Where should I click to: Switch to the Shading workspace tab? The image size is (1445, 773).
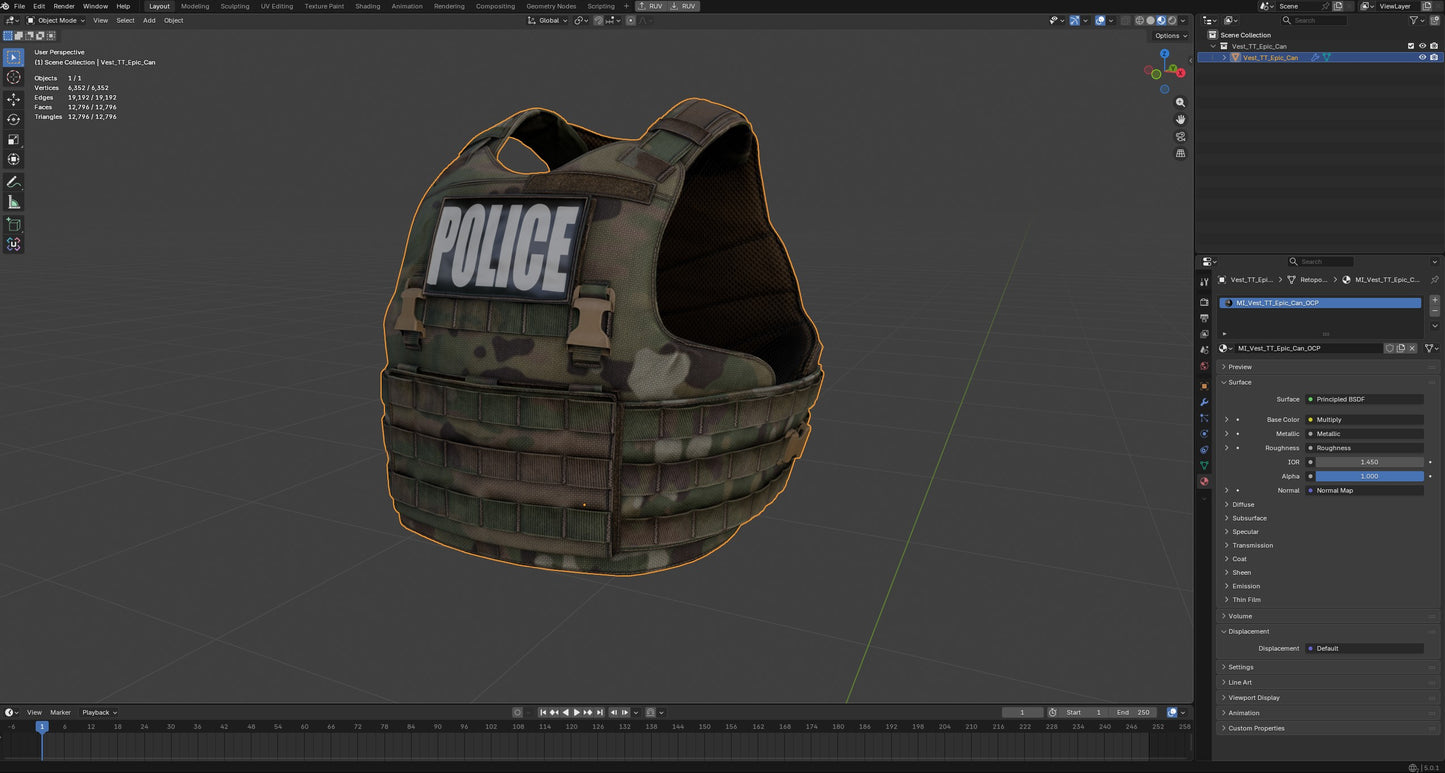click(368, 6)
